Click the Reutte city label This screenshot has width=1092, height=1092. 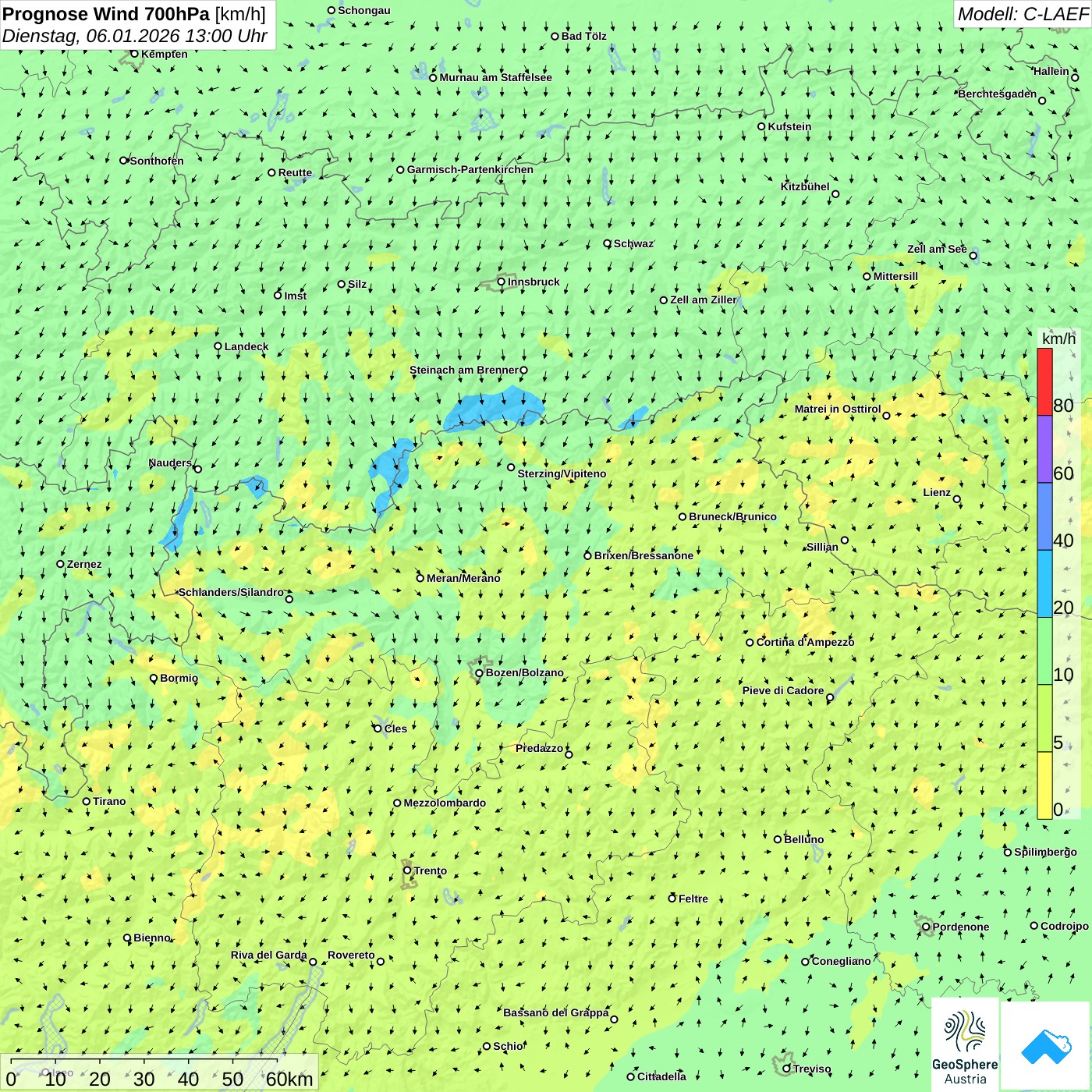pos(295,172)
